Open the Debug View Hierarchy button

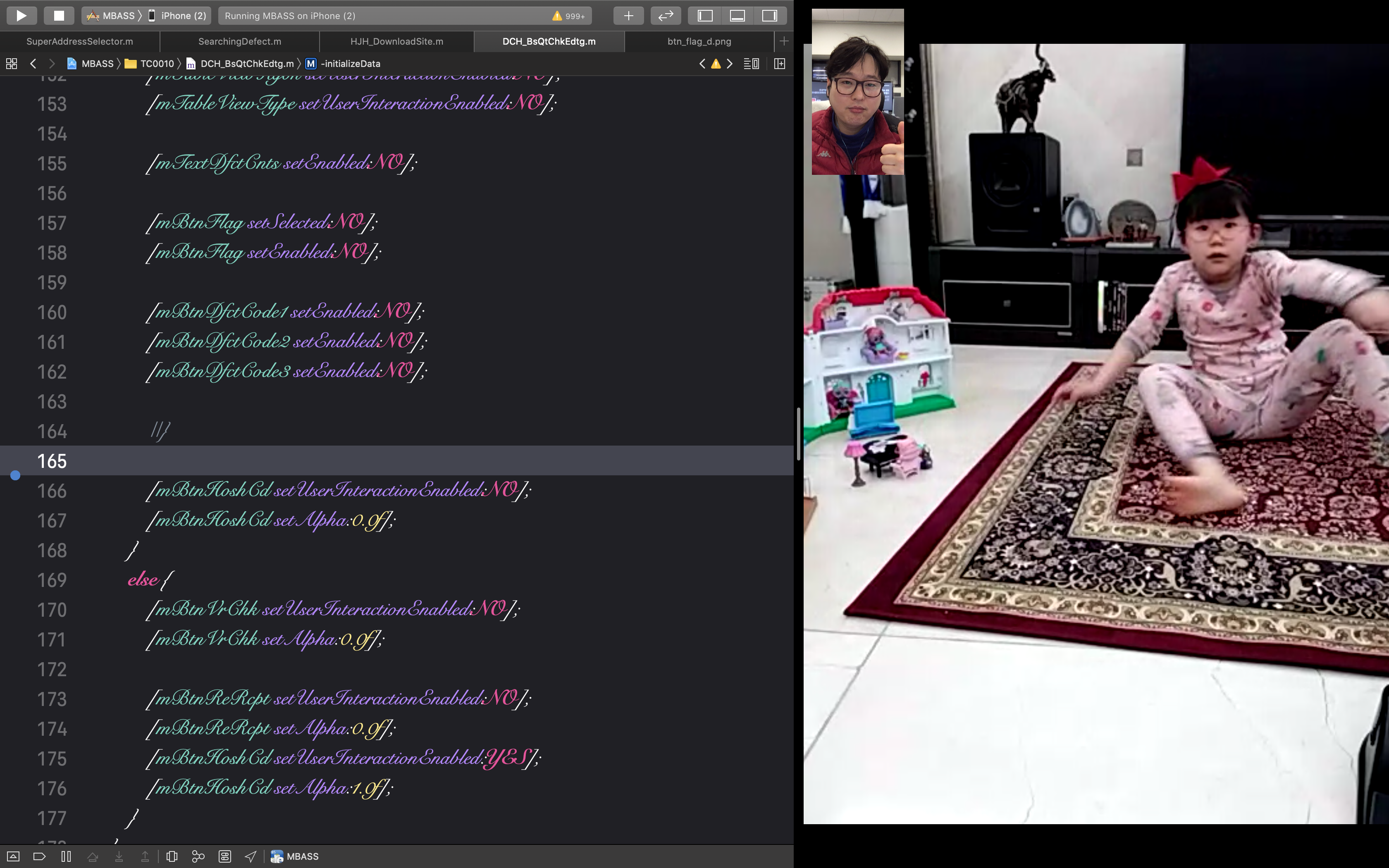(x=172, y=856)
